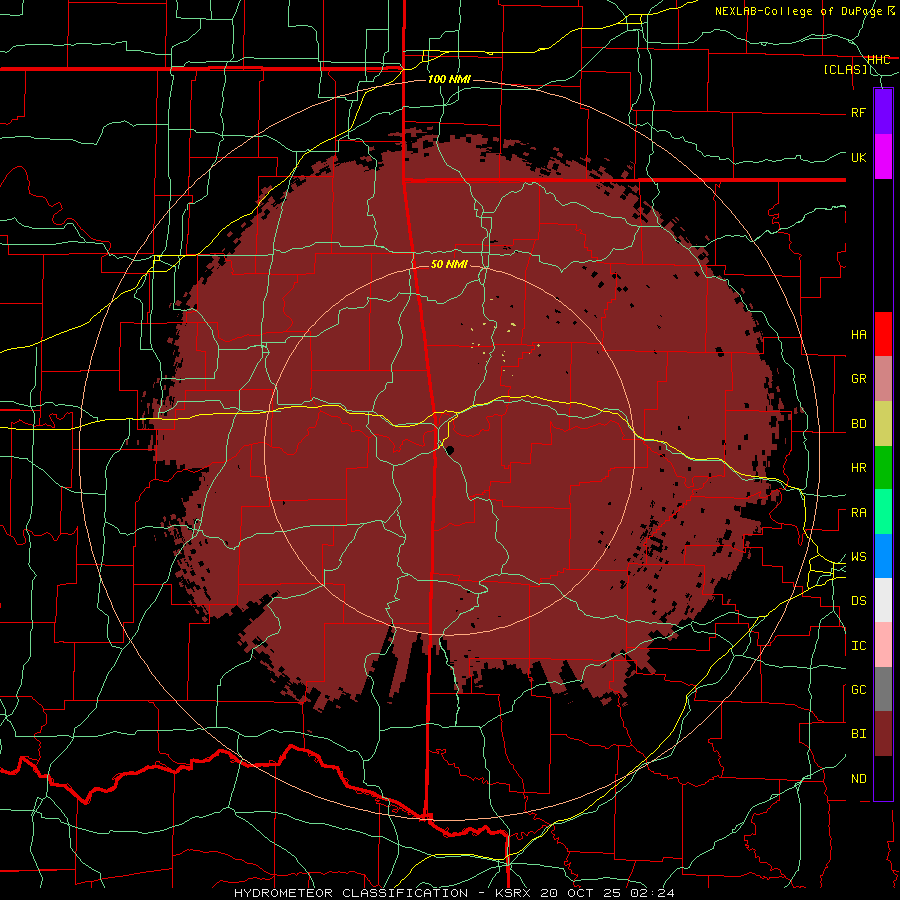Image resolution: width=900 pixels, height=900 pixels.
Task: Click the UK legend label
Action: click(x=858, y=157)
